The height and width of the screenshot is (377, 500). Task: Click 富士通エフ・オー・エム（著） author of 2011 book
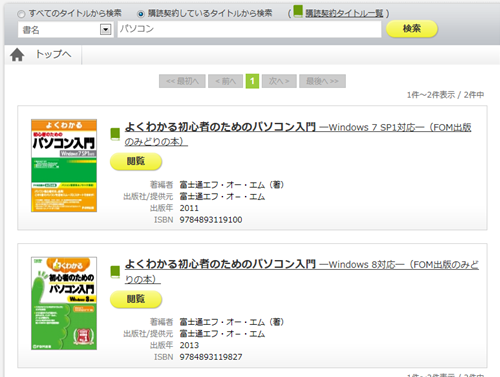tap(232, 185)
